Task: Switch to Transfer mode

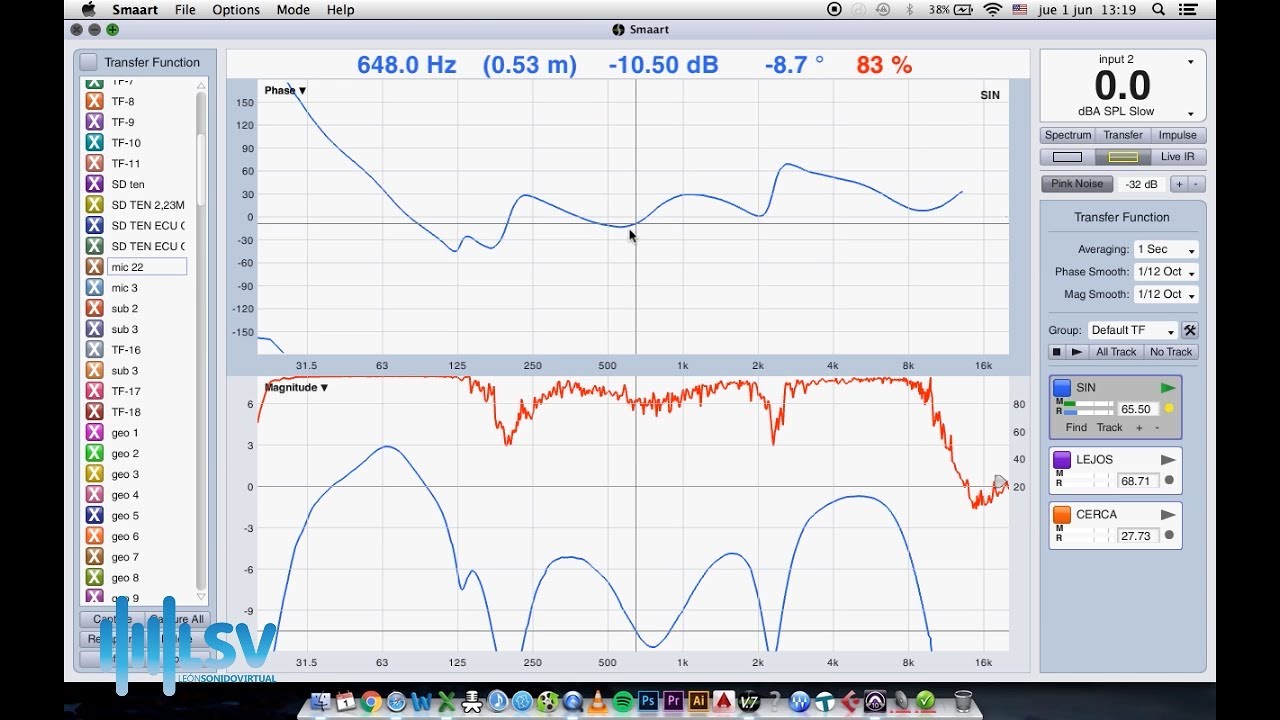Action: 1123,135
